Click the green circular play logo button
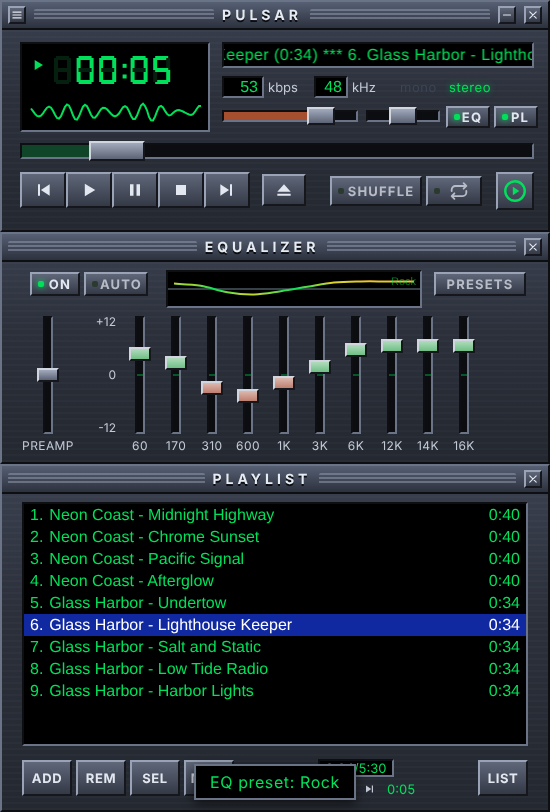 pos(515,191)
